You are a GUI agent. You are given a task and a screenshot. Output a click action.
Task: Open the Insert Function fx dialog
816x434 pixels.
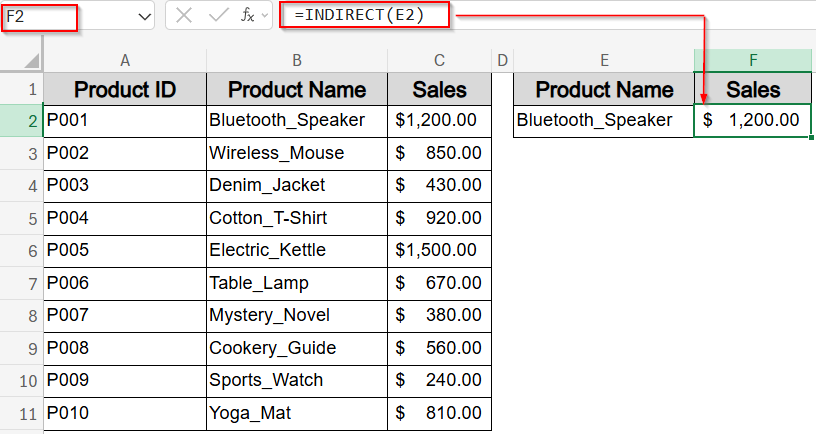coord(247,15)
